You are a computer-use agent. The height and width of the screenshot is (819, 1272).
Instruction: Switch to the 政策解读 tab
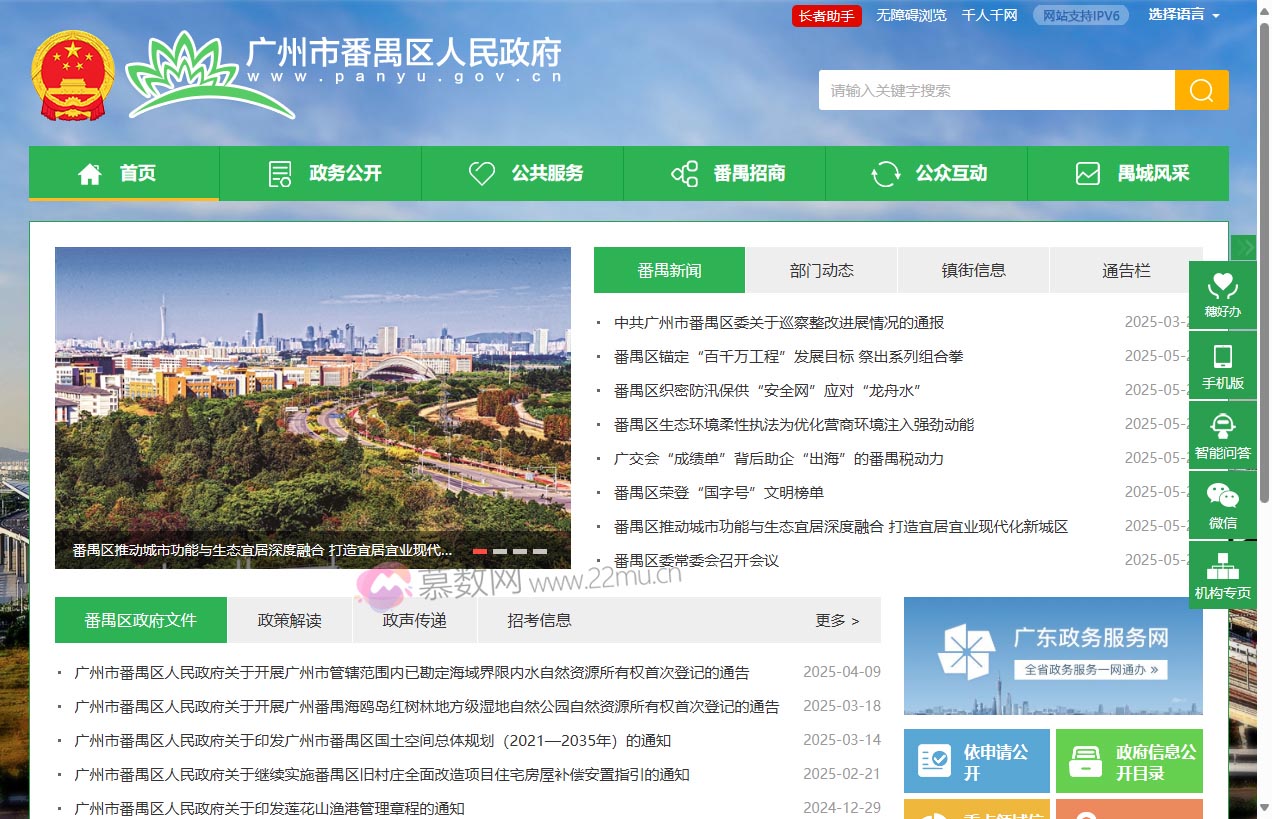[290, 620]
